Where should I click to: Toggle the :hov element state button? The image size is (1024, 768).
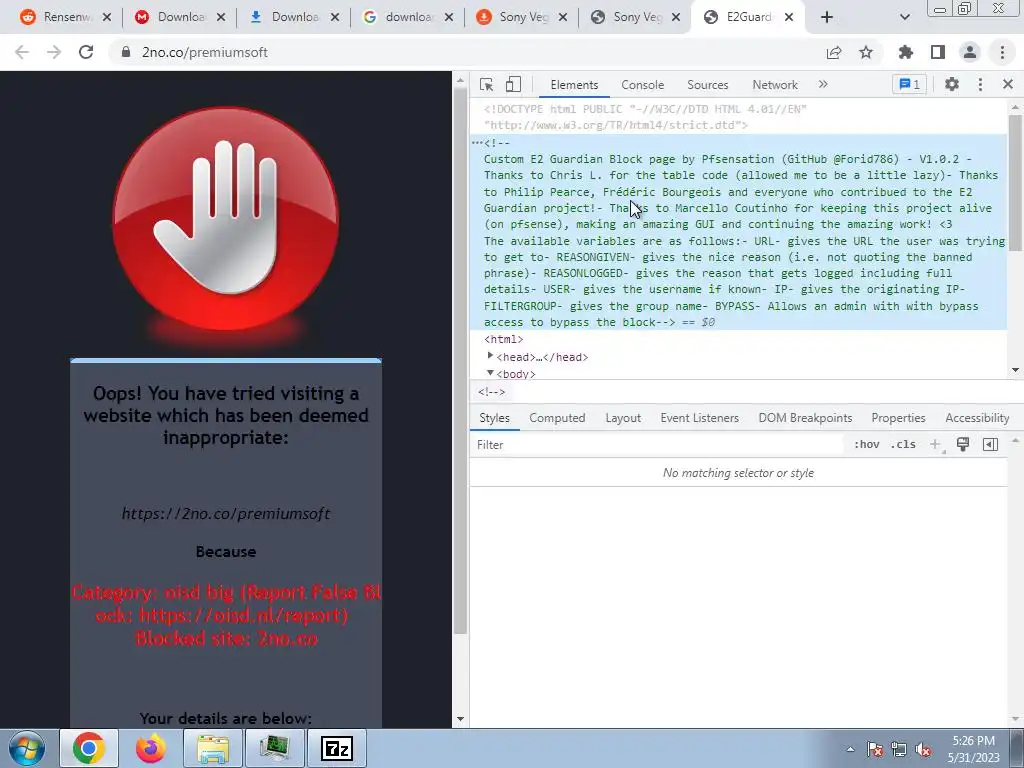pyautogui.click(x=866, y=445)
